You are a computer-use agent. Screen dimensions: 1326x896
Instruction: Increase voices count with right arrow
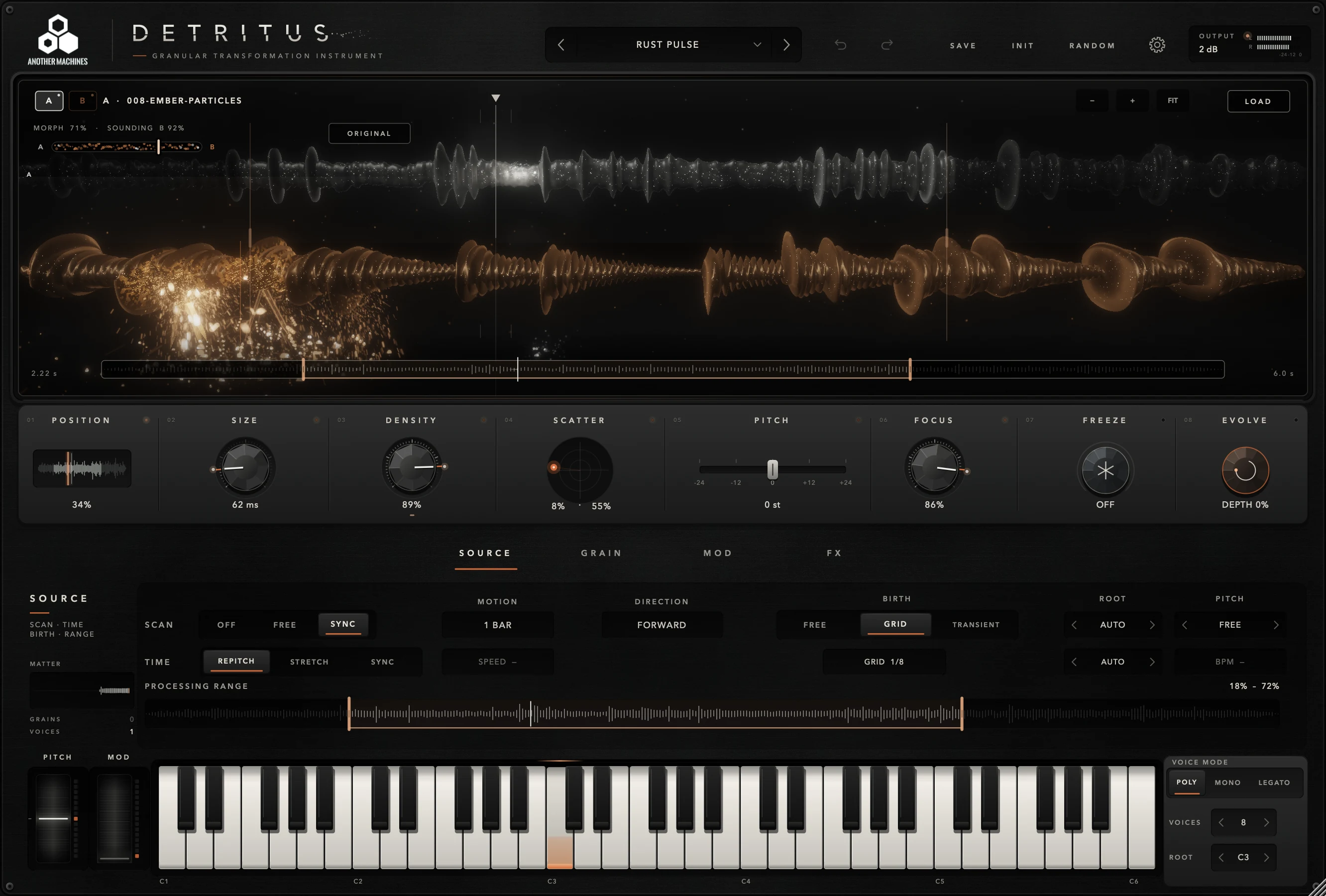1266,822
